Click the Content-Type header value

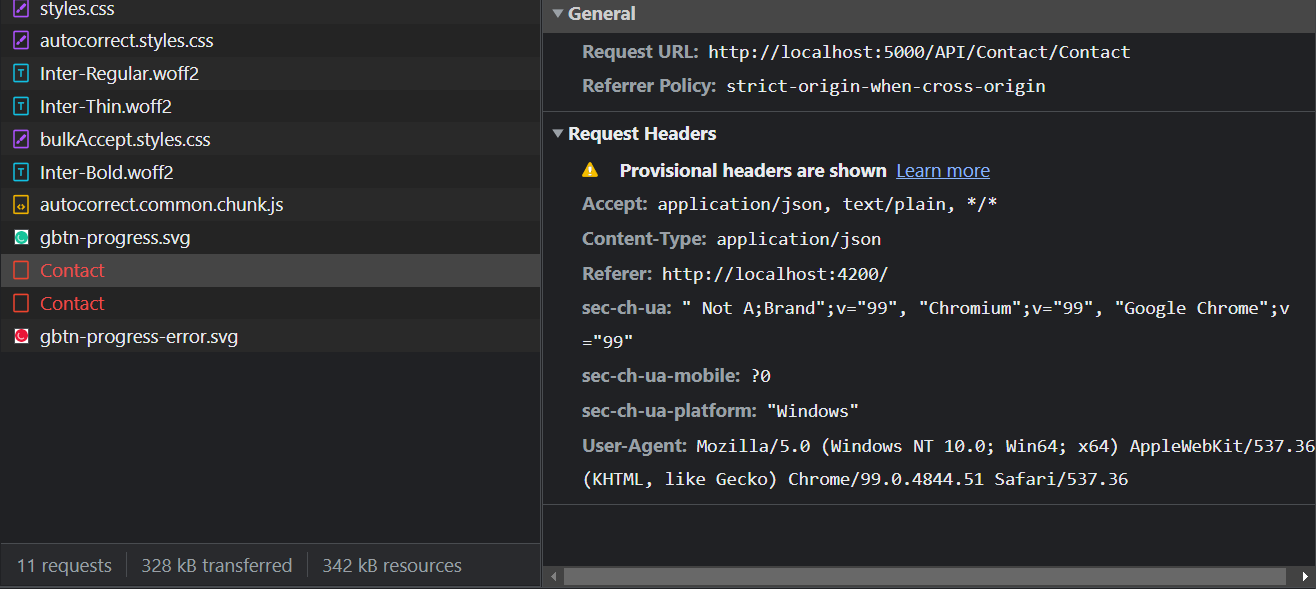[x=799, y=239]
